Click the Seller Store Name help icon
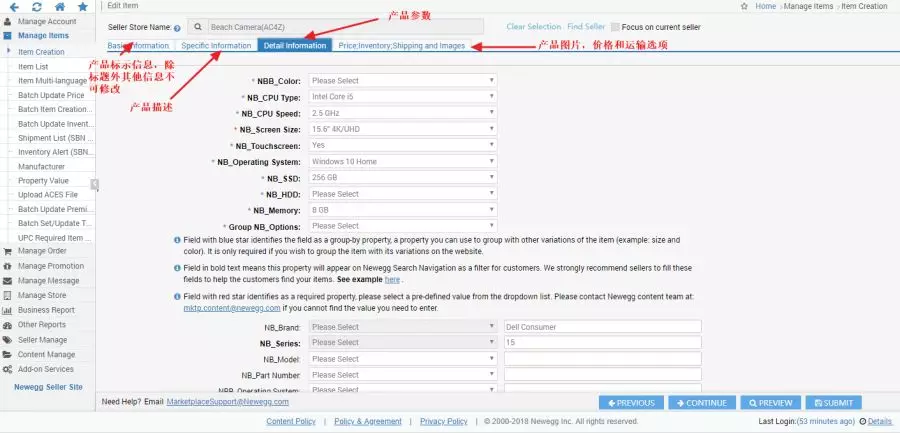This screenshot has width=900, height=433. click(x=177, y=28)
